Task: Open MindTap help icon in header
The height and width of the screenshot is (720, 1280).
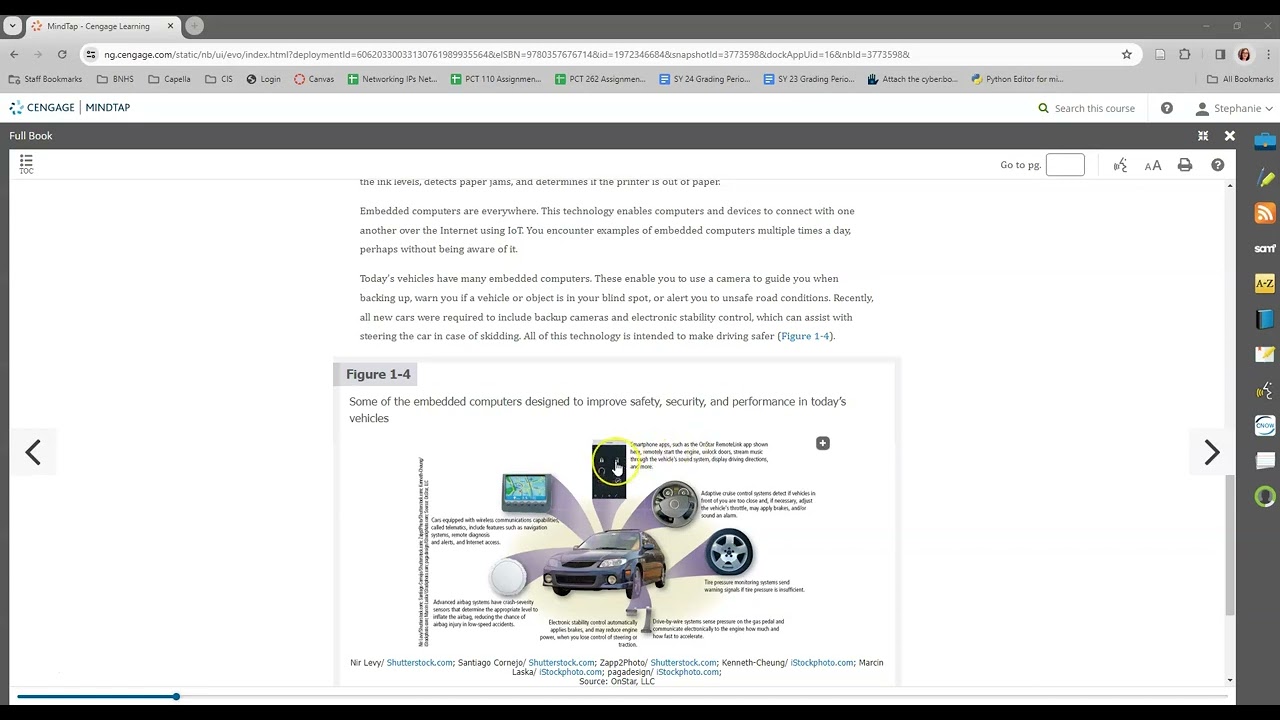Action: point(1167,108)
